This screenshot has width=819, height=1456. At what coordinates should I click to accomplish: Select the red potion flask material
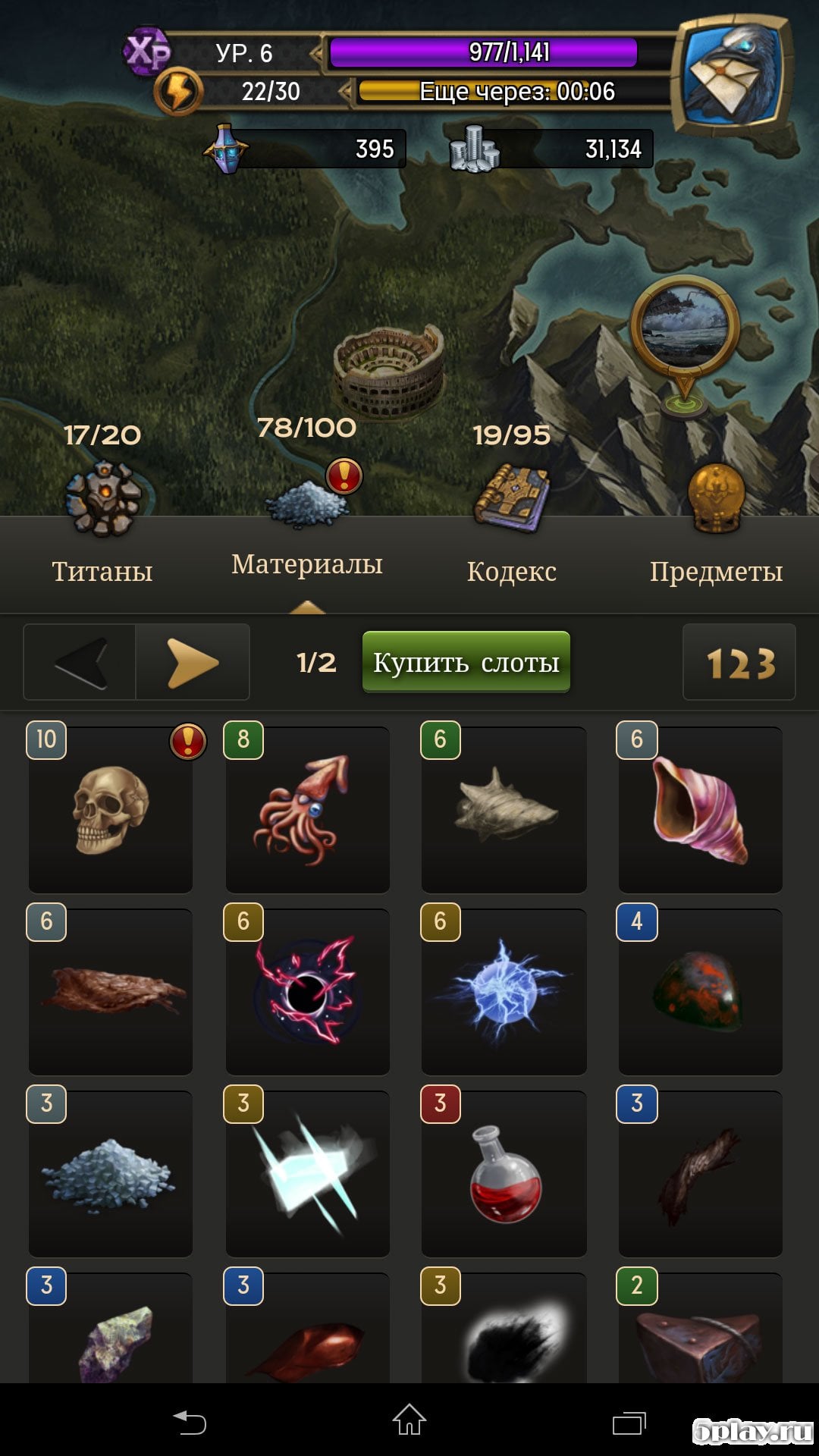(x=504, y=1174)
